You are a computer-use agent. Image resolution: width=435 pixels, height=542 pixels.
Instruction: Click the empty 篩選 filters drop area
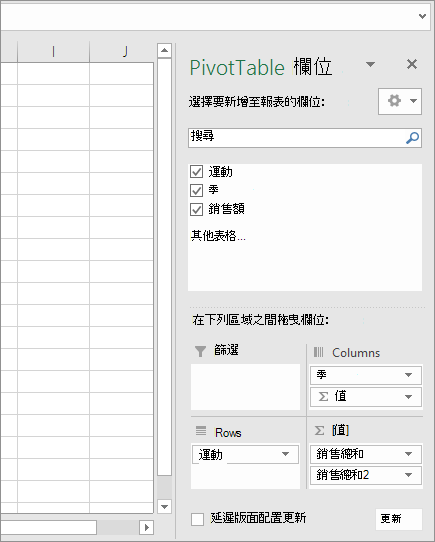(x=246, y=387)
